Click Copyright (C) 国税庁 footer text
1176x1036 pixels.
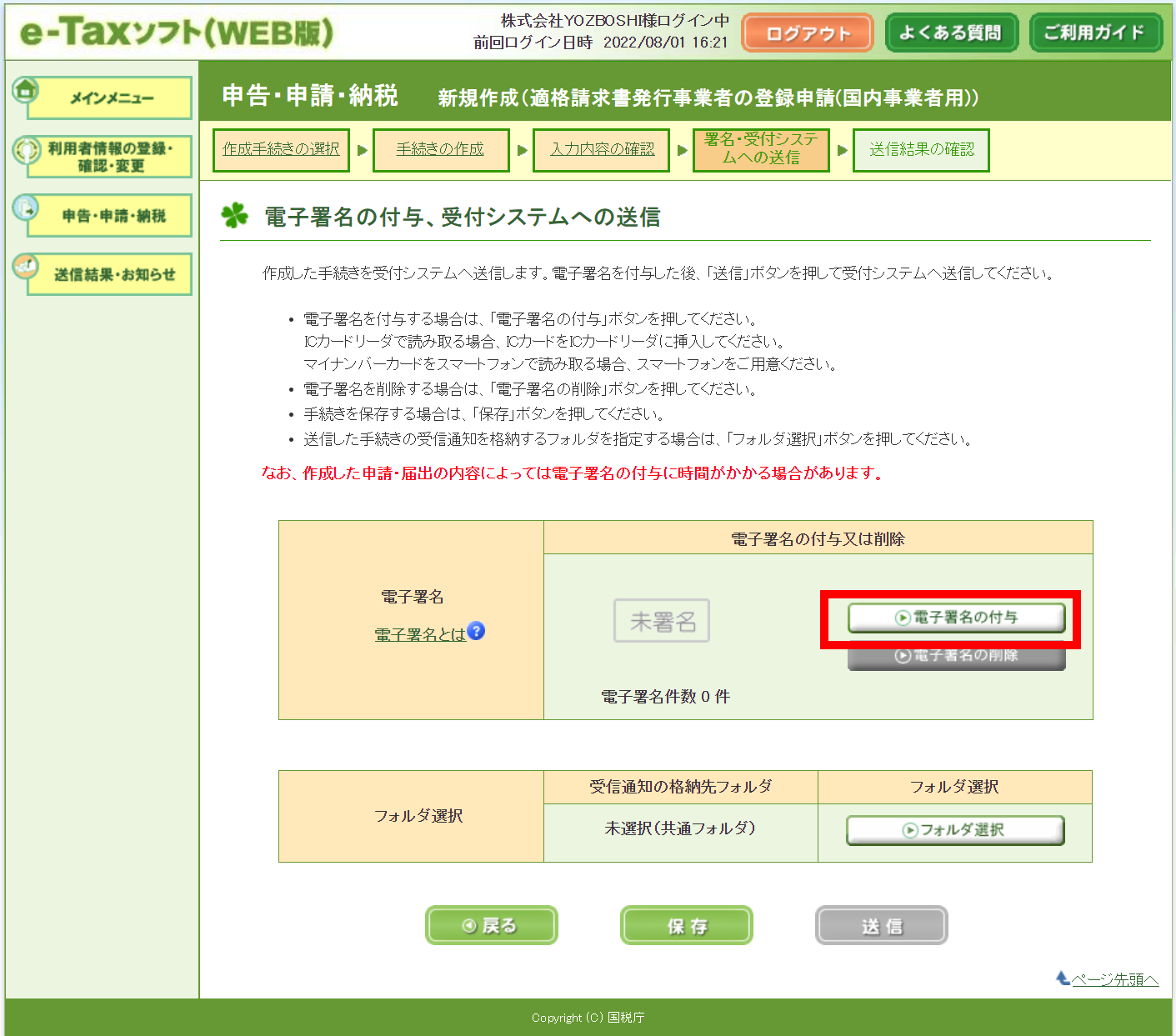(588, 1018)
